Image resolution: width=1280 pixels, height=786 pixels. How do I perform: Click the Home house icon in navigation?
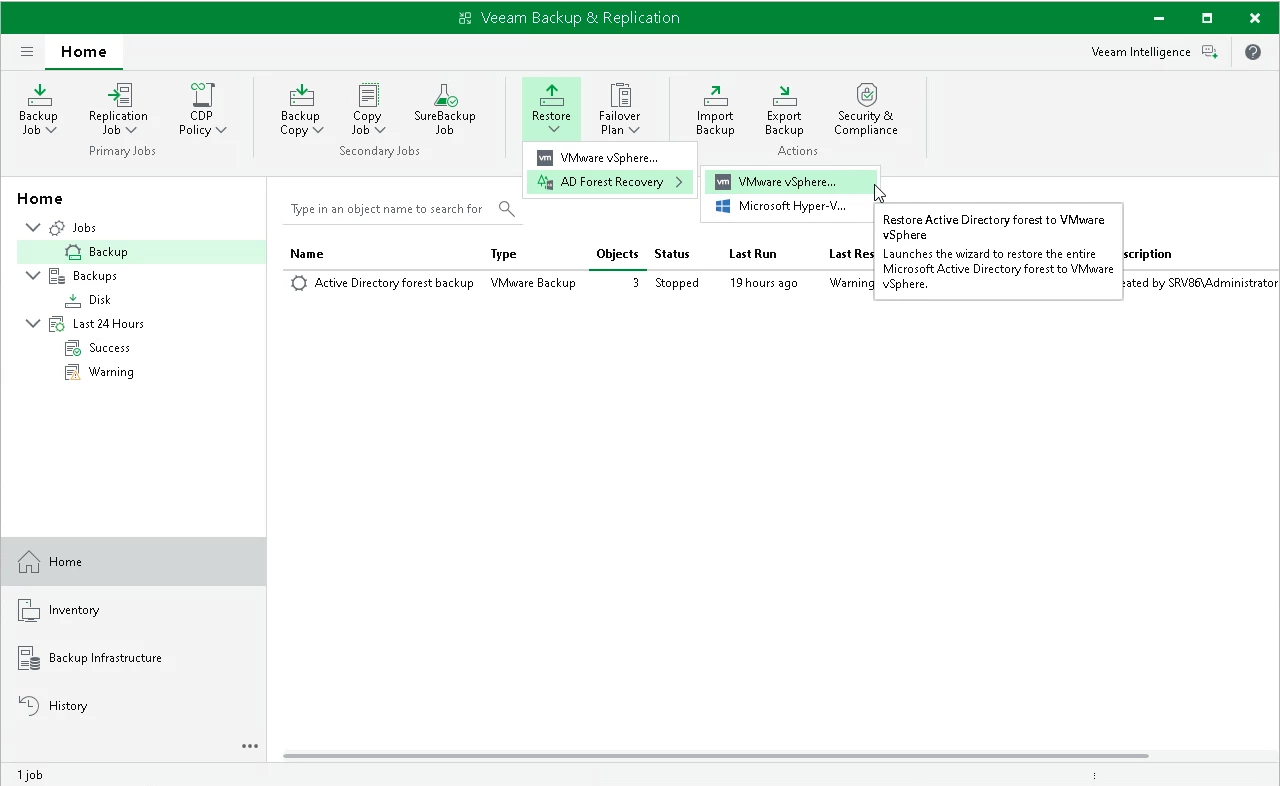(30, 562)
